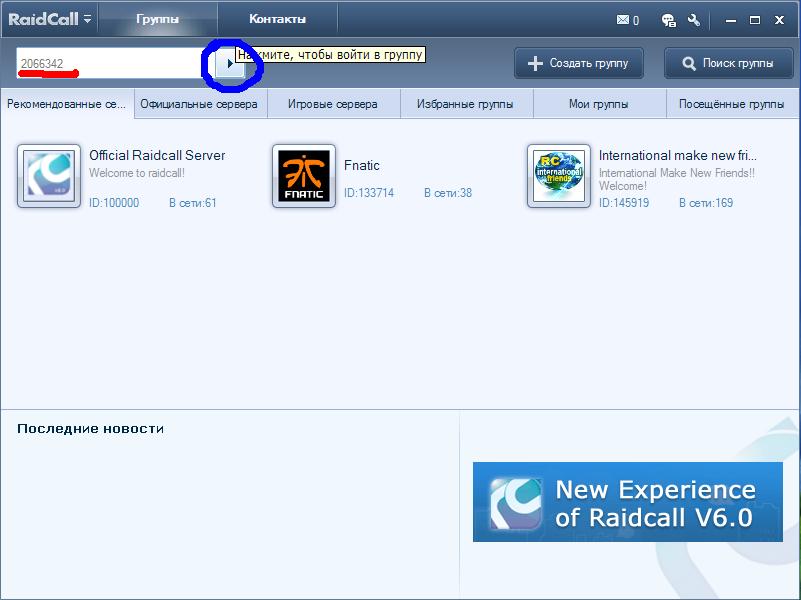The width and height of the screenshot is (801, 600).
Task: Click the New Experience of Raidcall V6.0 banner
Action: 628,502
